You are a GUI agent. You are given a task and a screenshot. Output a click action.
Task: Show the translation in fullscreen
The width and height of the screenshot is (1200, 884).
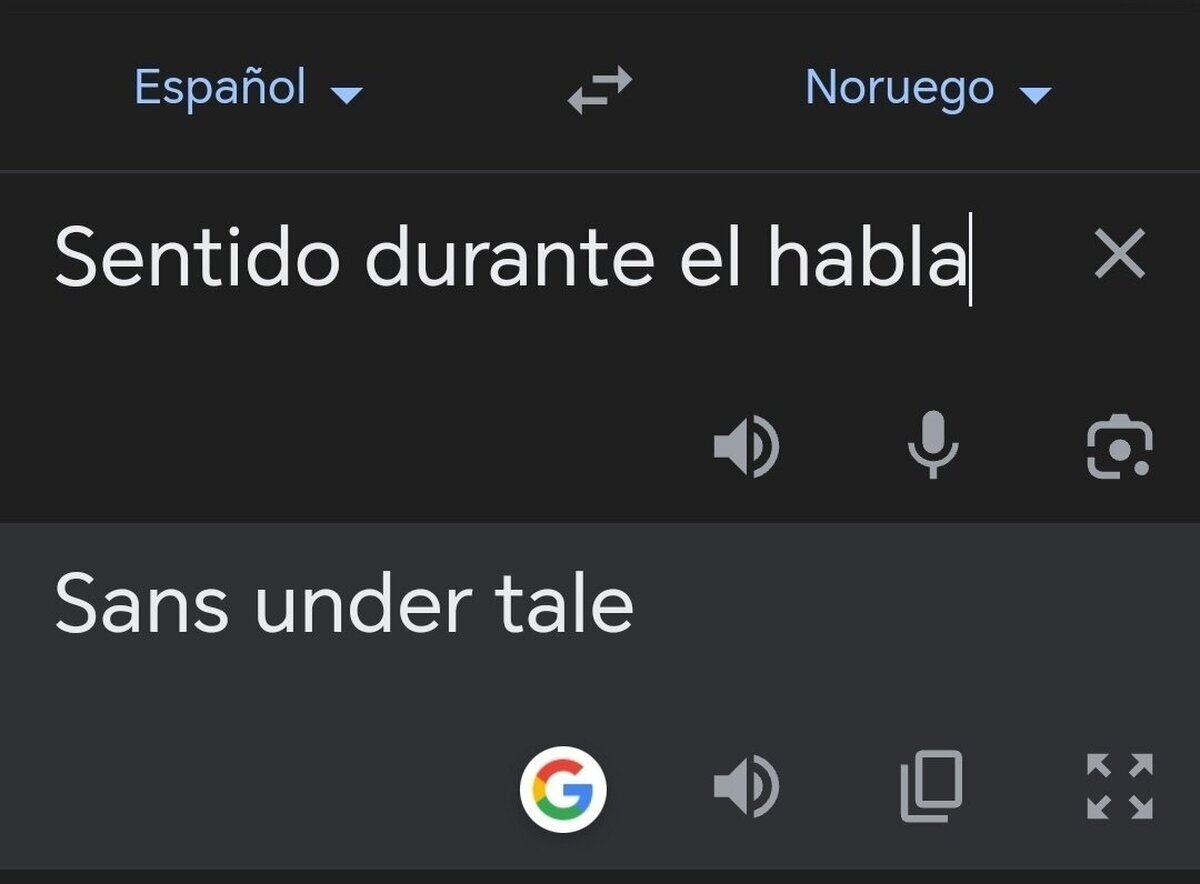coord(1119,786)
